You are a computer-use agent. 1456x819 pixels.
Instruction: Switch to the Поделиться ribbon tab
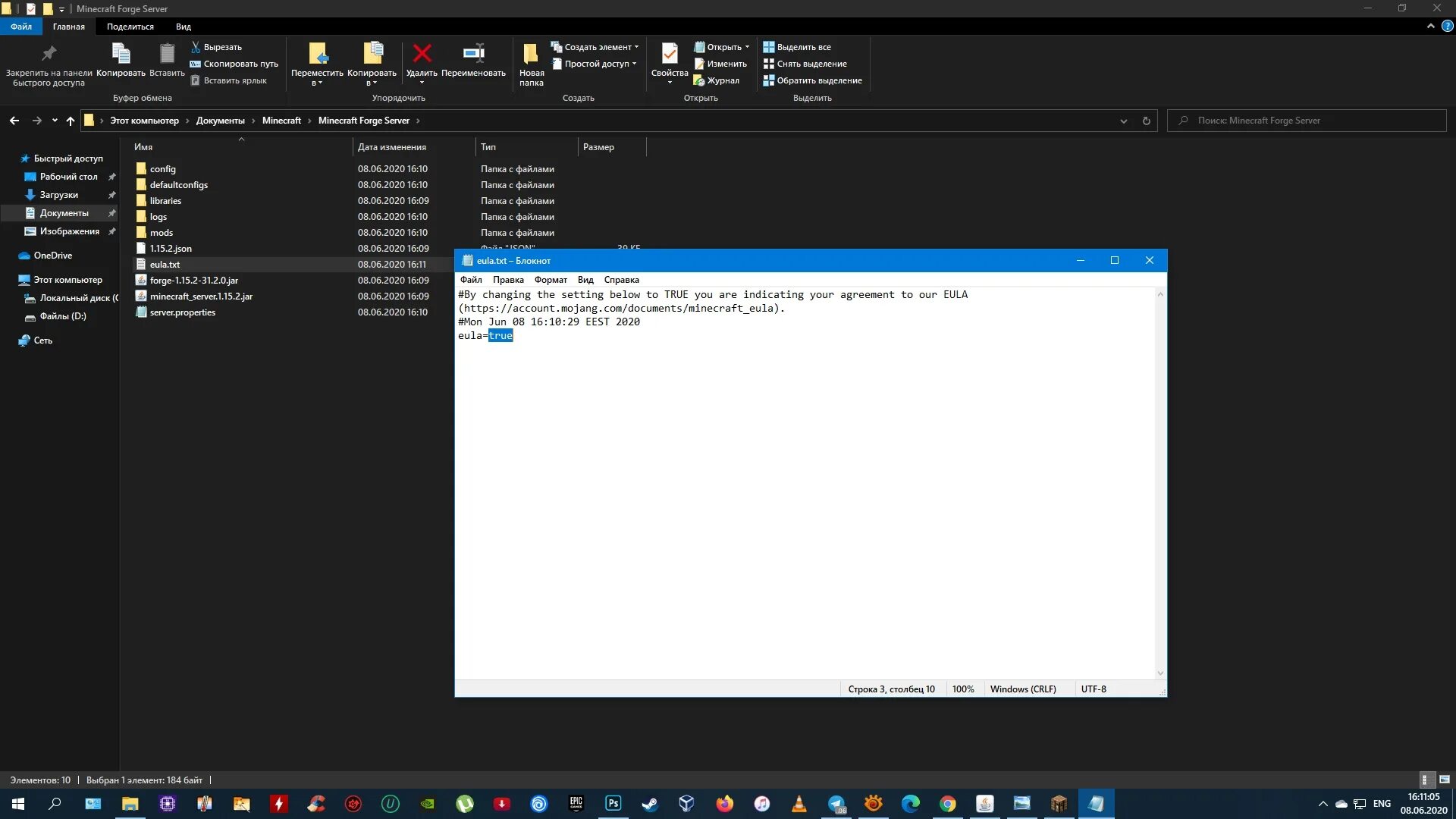click(130, 27)
